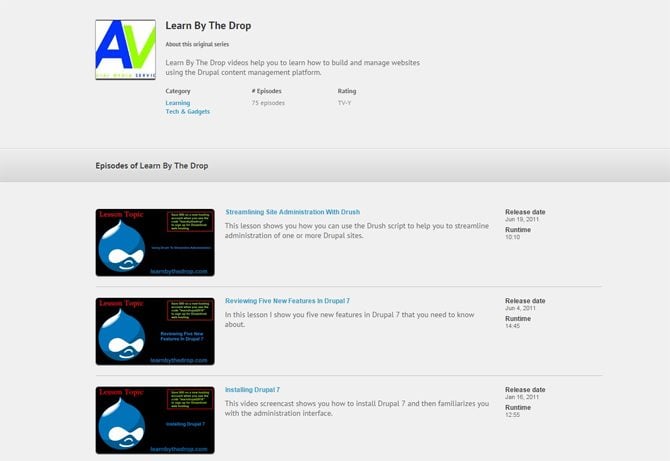
Task: Click the Learn By The Drop series title
Action: (x=208, y=26)
